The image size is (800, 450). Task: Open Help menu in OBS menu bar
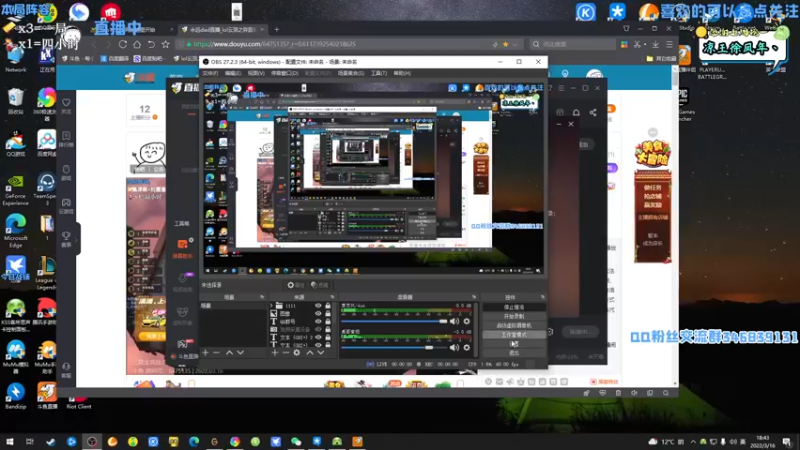click(402, 73)
